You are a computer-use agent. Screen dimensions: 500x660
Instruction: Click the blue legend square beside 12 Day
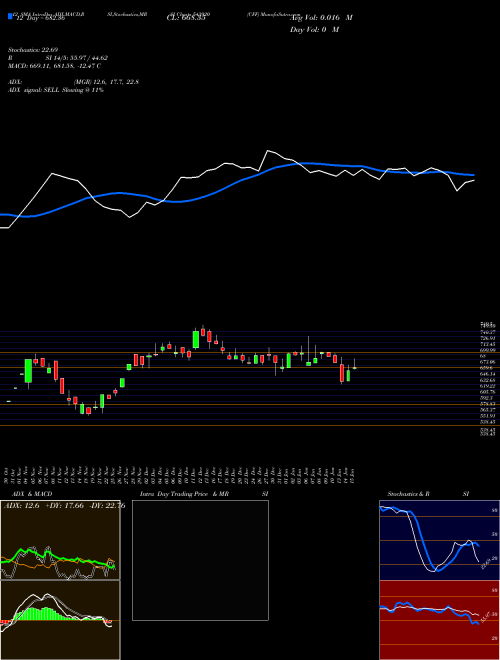[11, 16]
